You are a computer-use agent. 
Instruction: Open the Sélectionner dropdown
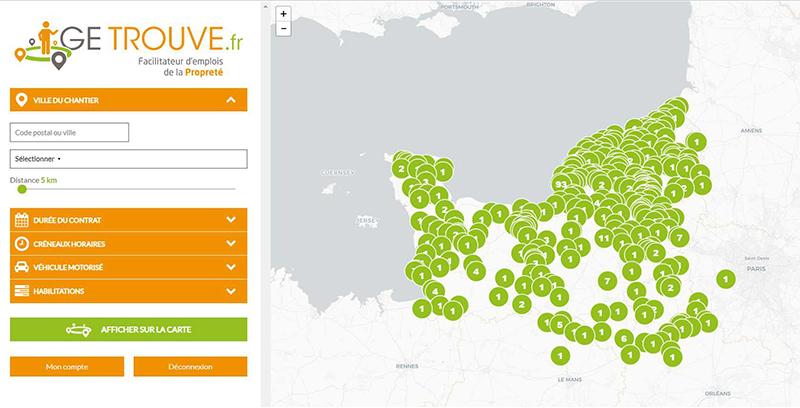pos(127,159)
